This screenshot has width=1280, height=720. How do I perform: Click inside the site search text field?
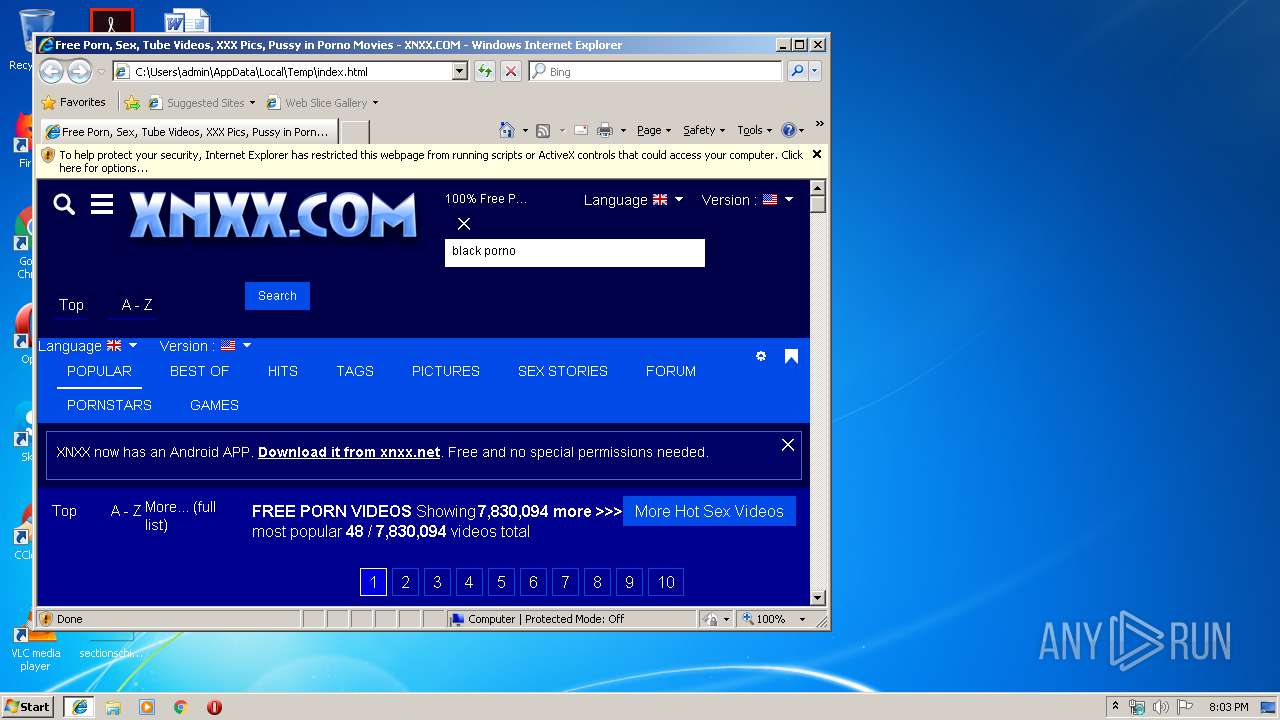(x=575, y=252)
